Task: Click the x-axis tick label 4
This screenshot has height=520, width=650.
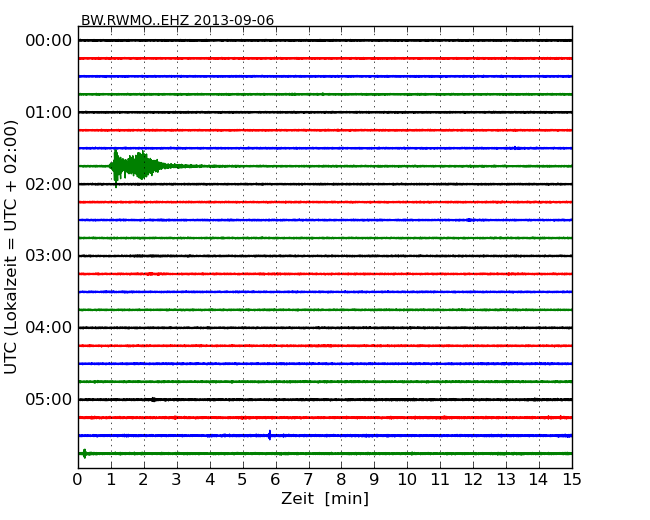Action: (210, 479)
